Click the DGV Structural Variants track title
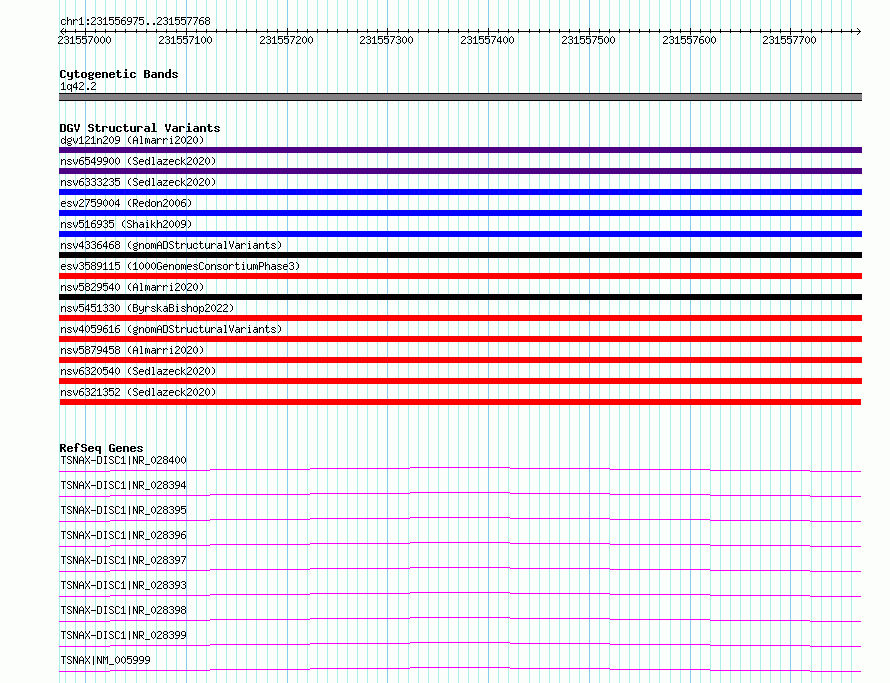Screen dimensions: 890x683 click(140, 128)
